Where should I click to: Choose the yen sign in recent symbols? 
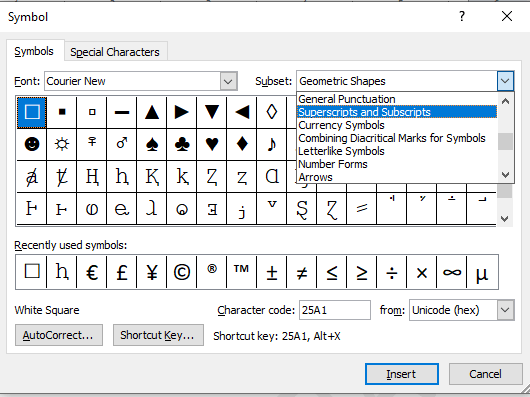[152, 272]
